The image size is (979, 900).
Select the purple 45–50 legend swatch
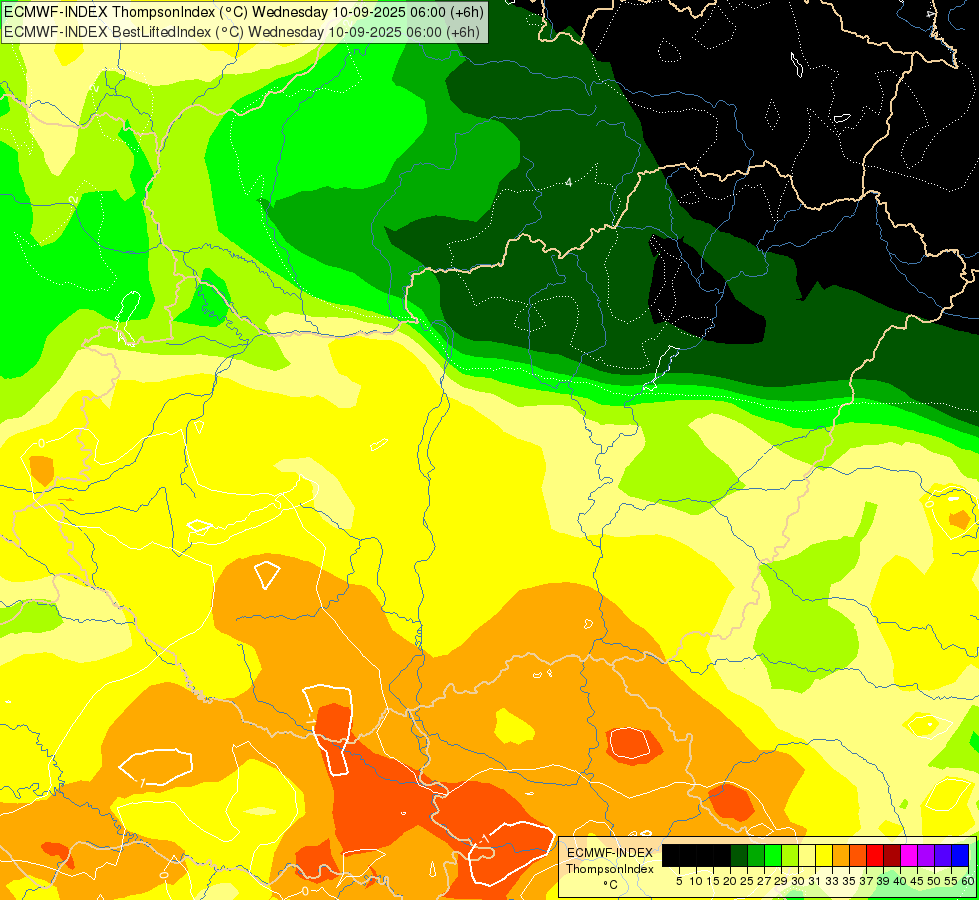tap(926, 855)
